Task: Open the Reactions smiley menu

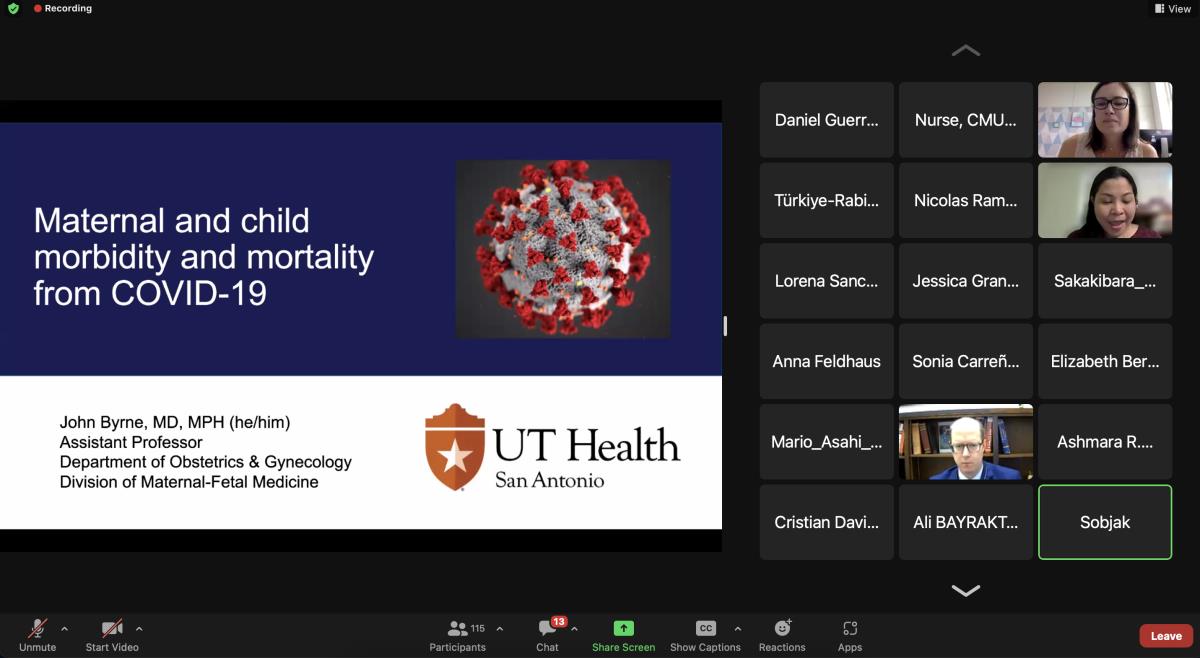Action: click(783, 628)
